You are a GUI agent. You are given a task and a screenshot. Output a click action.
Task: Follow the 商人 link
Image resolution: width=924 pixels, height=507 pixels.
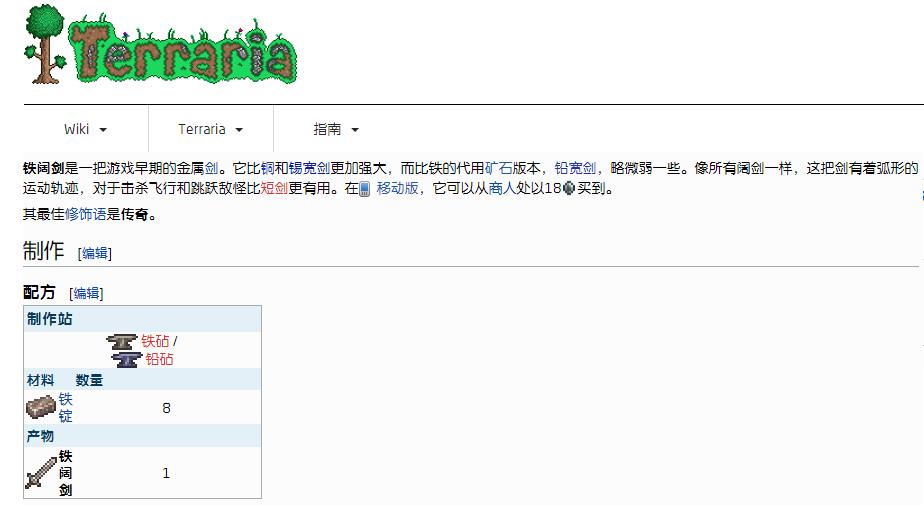(x=502, y=189)
